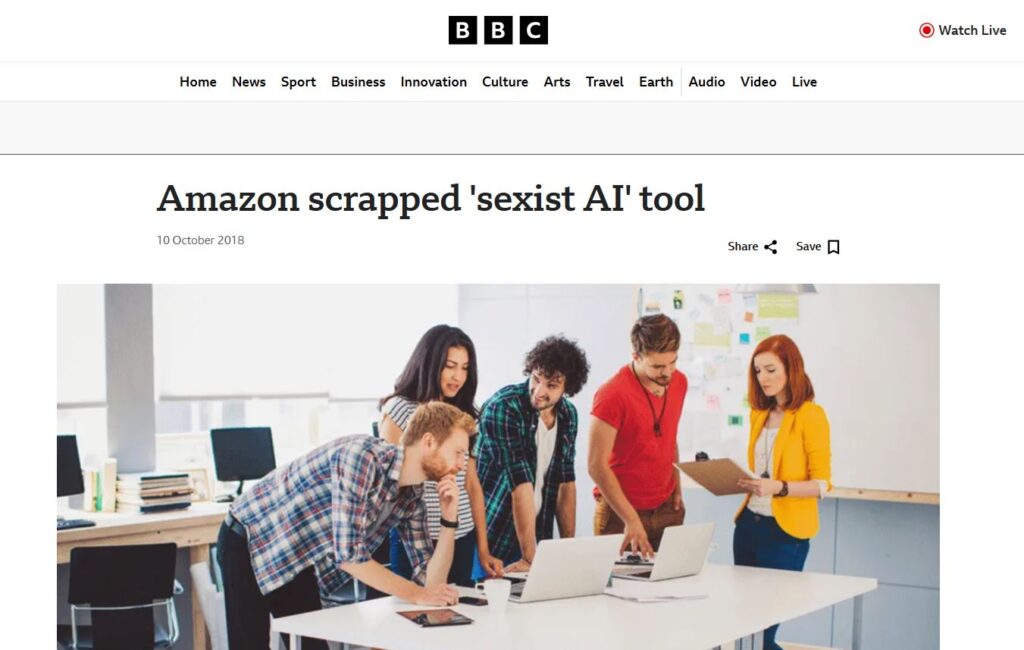Viewport: 1024px width, 650px height.
Task: Click the article's office team photo
Action: pyautogui.click(x=498, y=466)
